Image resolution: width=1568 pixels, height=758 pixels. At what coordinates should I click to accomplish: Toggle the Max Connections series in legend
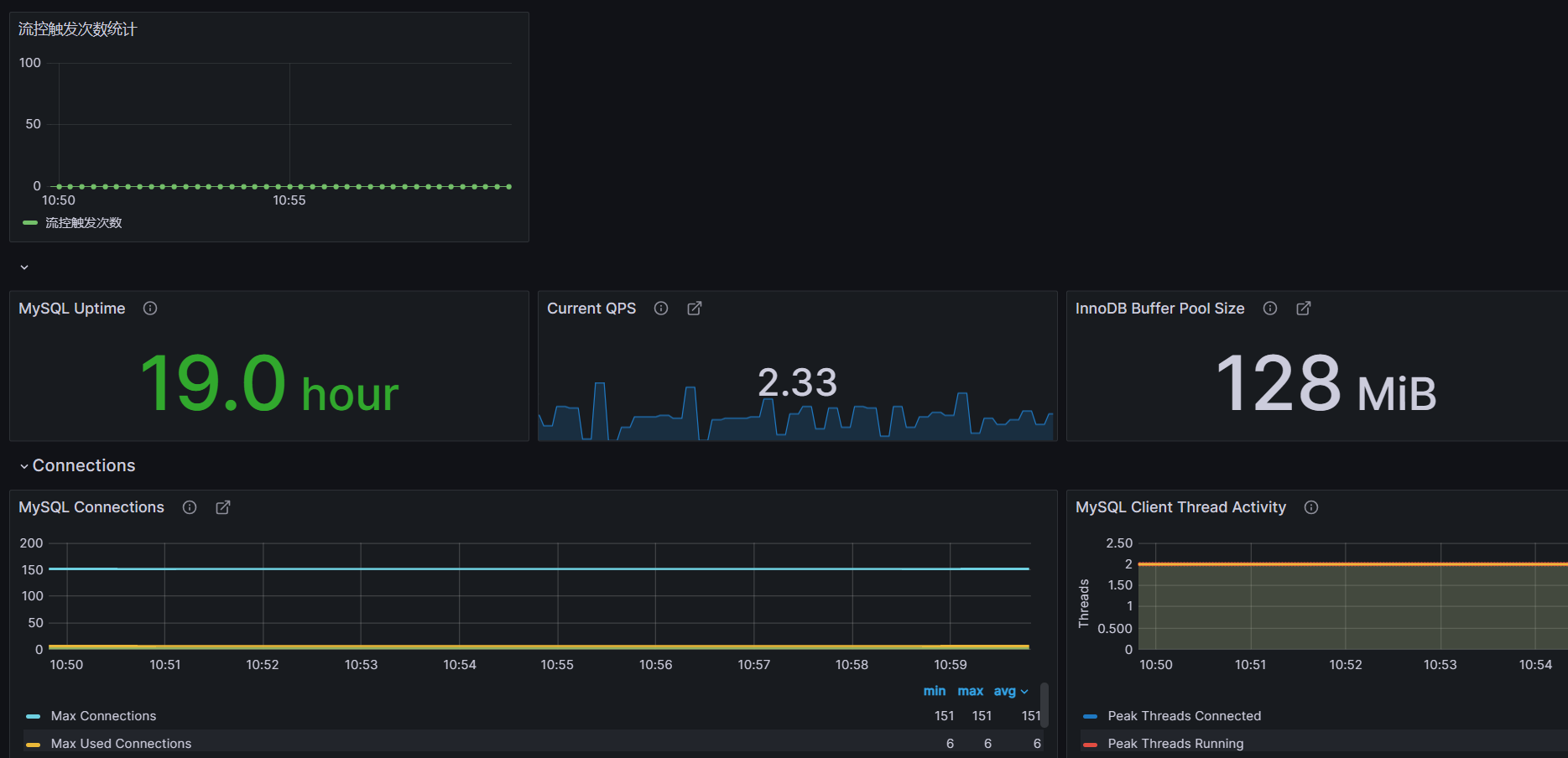[x=103, y=716]
